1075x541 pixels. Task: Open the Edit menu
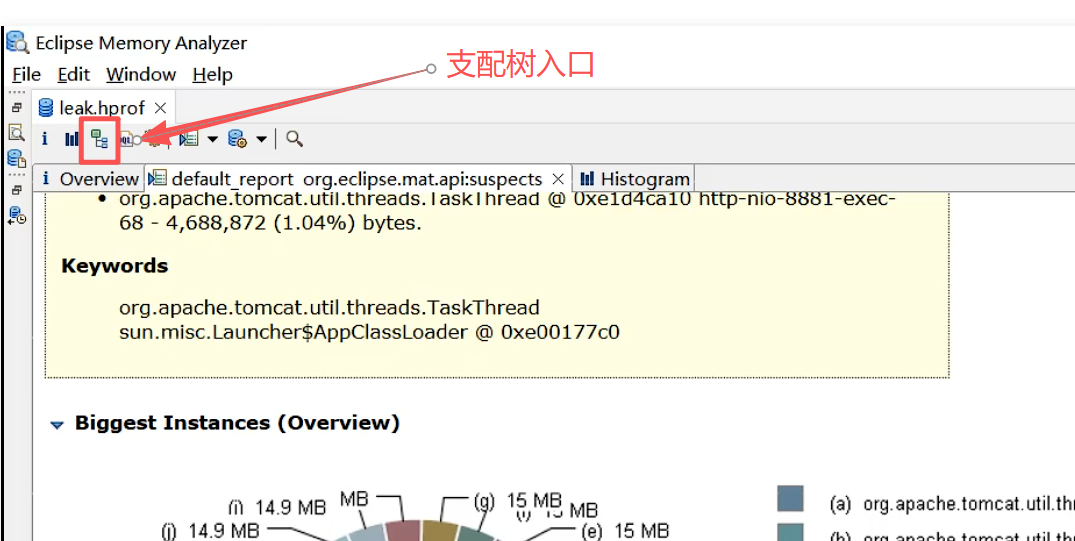(73, 74)
